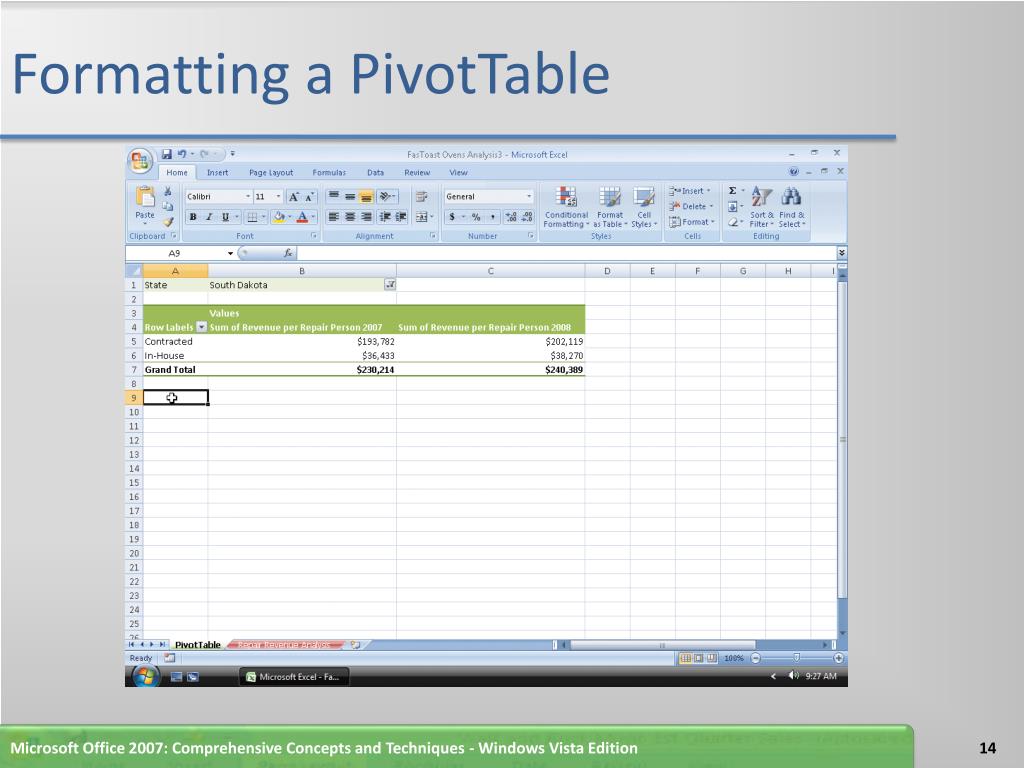The height and width of the screenshot is (768, 1024).
Task: Open the text Orientation tool
Action: tap(387, 197)
